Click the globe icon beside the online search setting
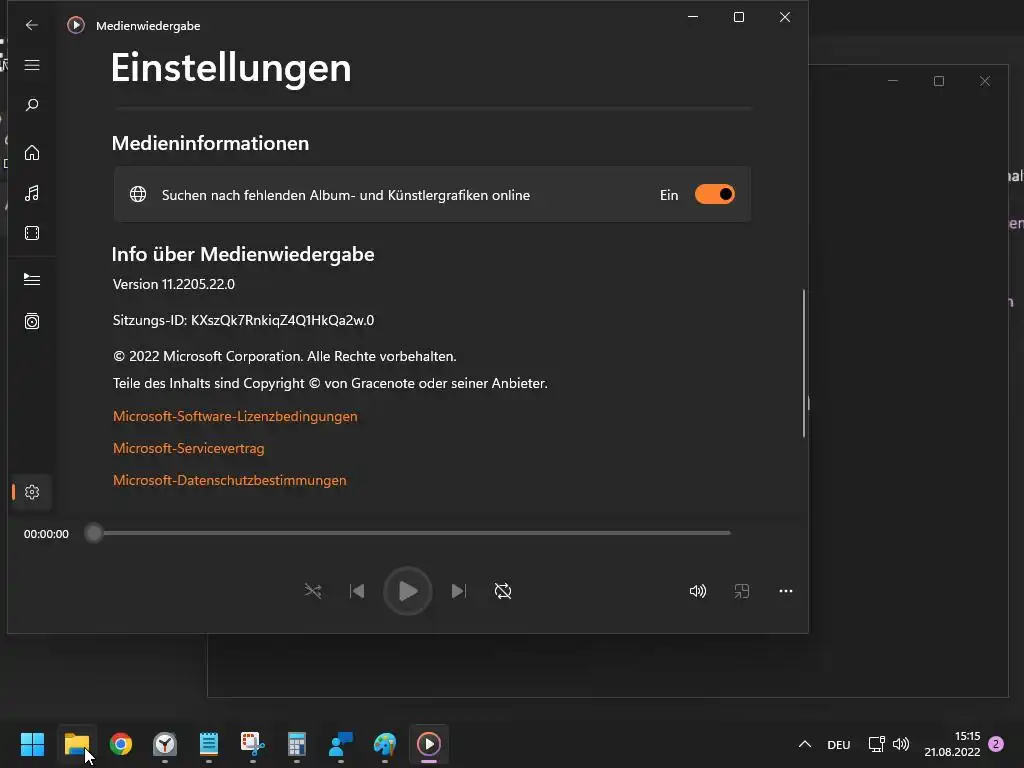The width and height of the screenshot is (1024, 768). point(138,195)
